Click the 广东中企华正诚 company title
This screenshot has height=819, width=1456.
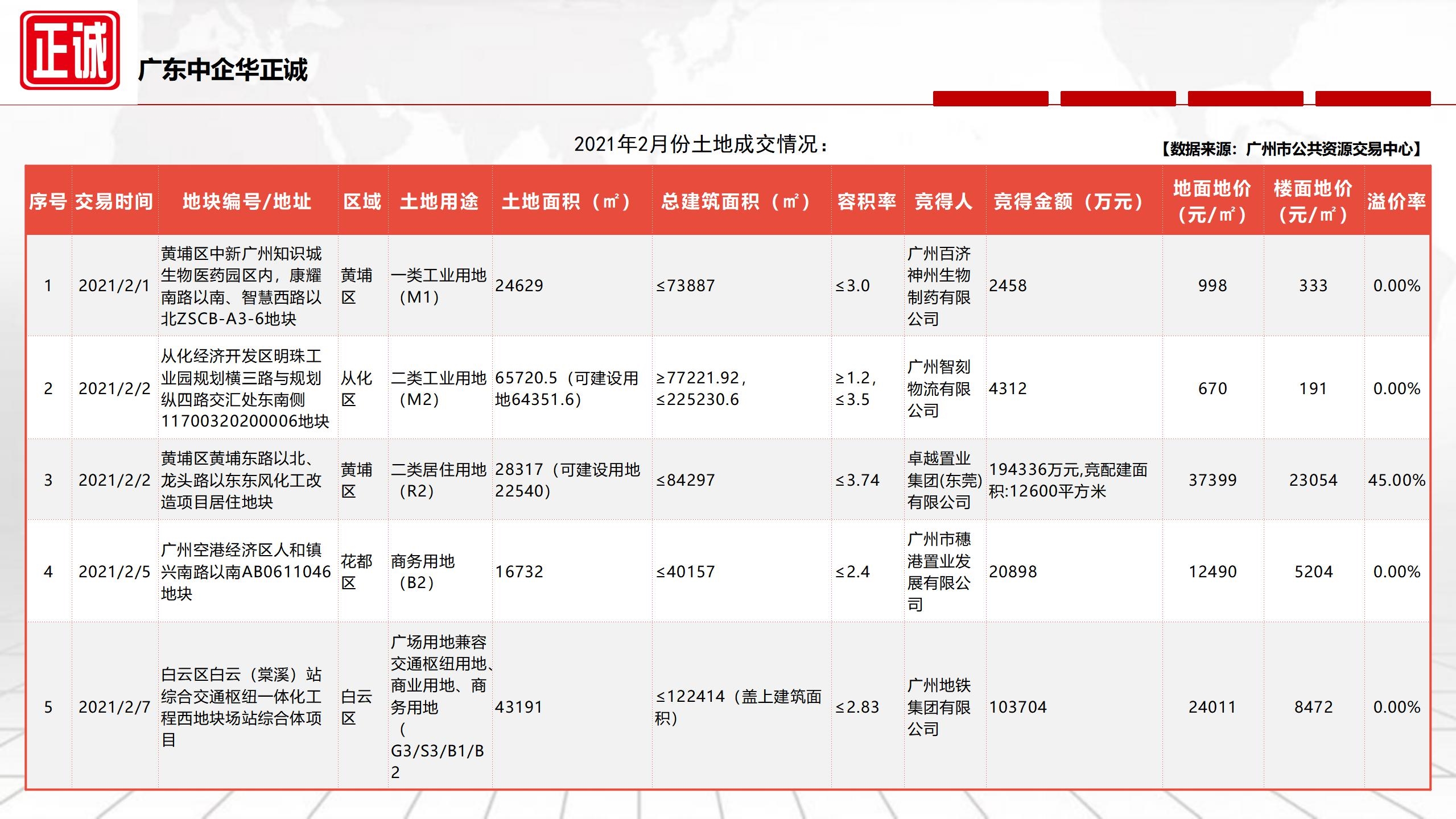(222, 71)
